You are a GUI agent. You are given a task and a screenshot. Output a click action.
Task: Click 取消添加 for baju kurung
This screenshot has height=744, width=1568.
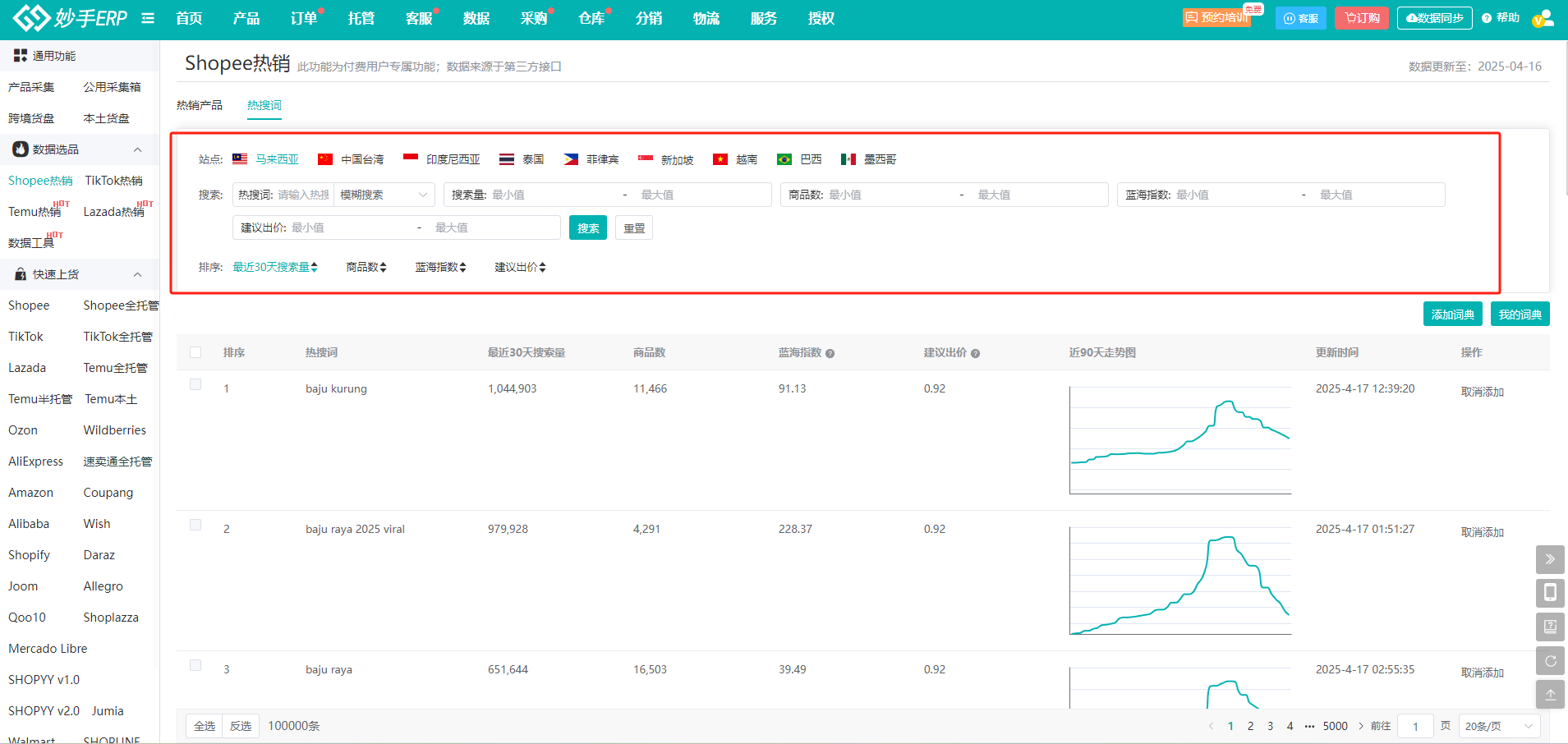(1483, 392)
